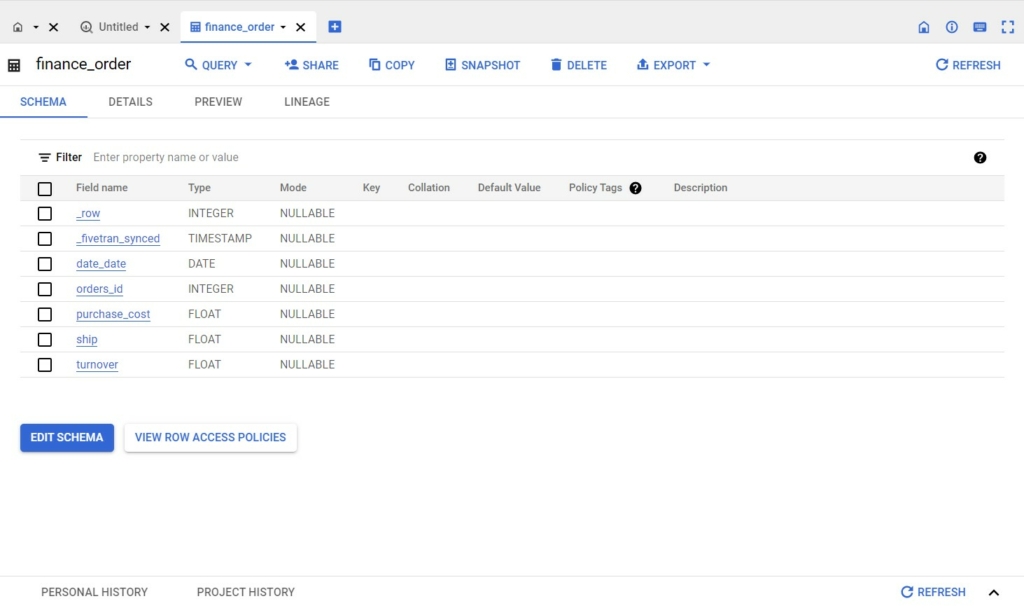
Task: Open the finance_order tab dropdown arrow
Action: click(283, 27)
